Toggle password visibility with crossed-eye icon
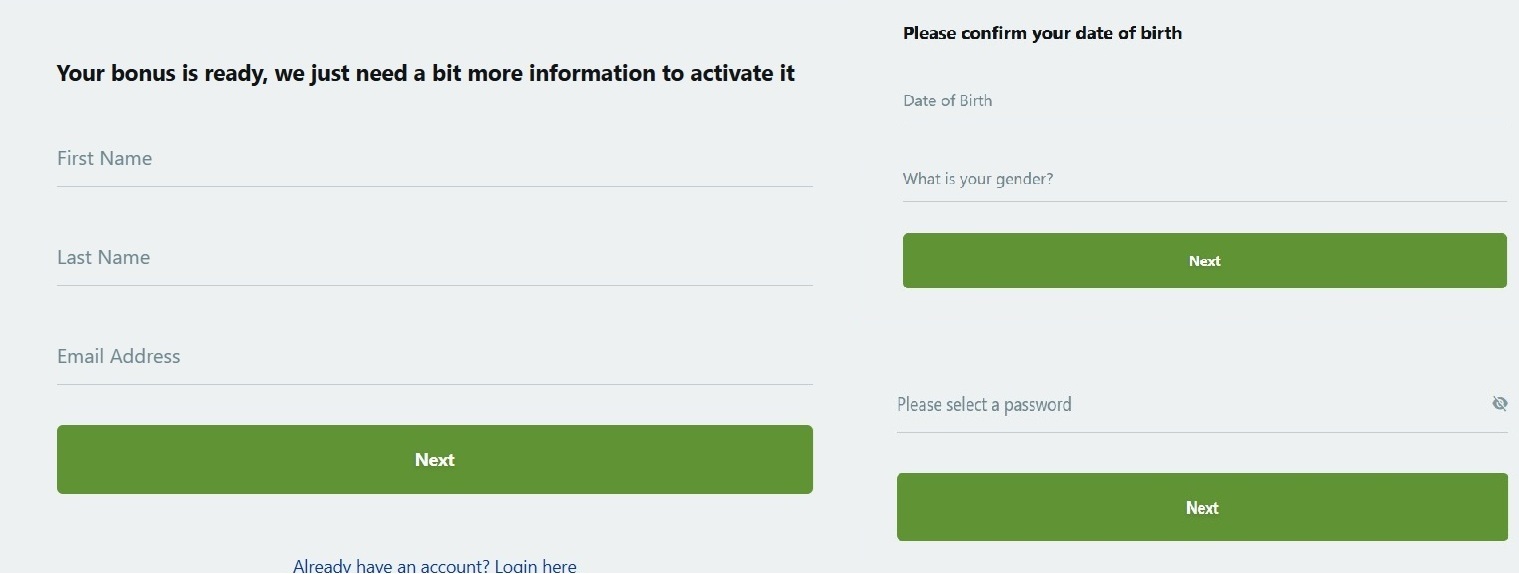This screenshot has width=1519, height=574. click(1499, 404)
